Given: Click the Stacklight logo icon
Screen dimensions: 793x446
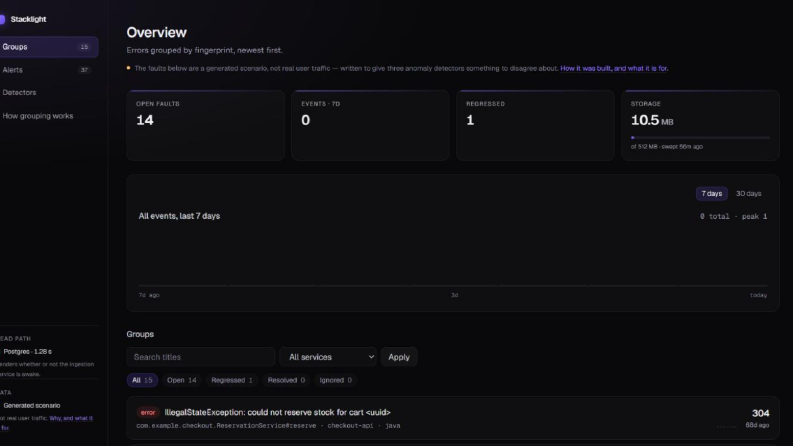Looking at the screenshot, I should 2,19.
